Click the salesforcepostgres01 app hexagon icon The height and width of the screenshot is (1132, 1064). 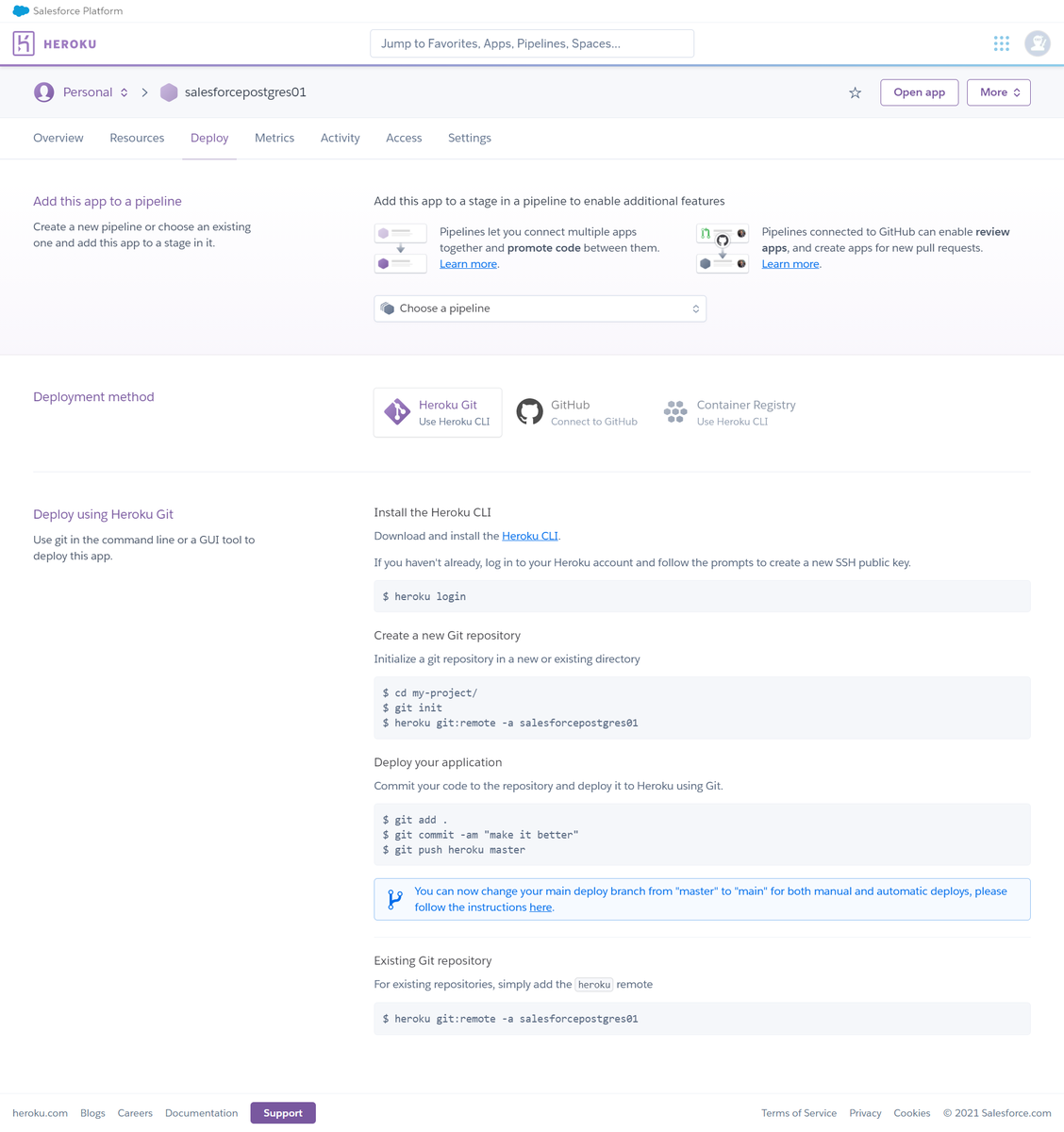(x=169, y=92)
